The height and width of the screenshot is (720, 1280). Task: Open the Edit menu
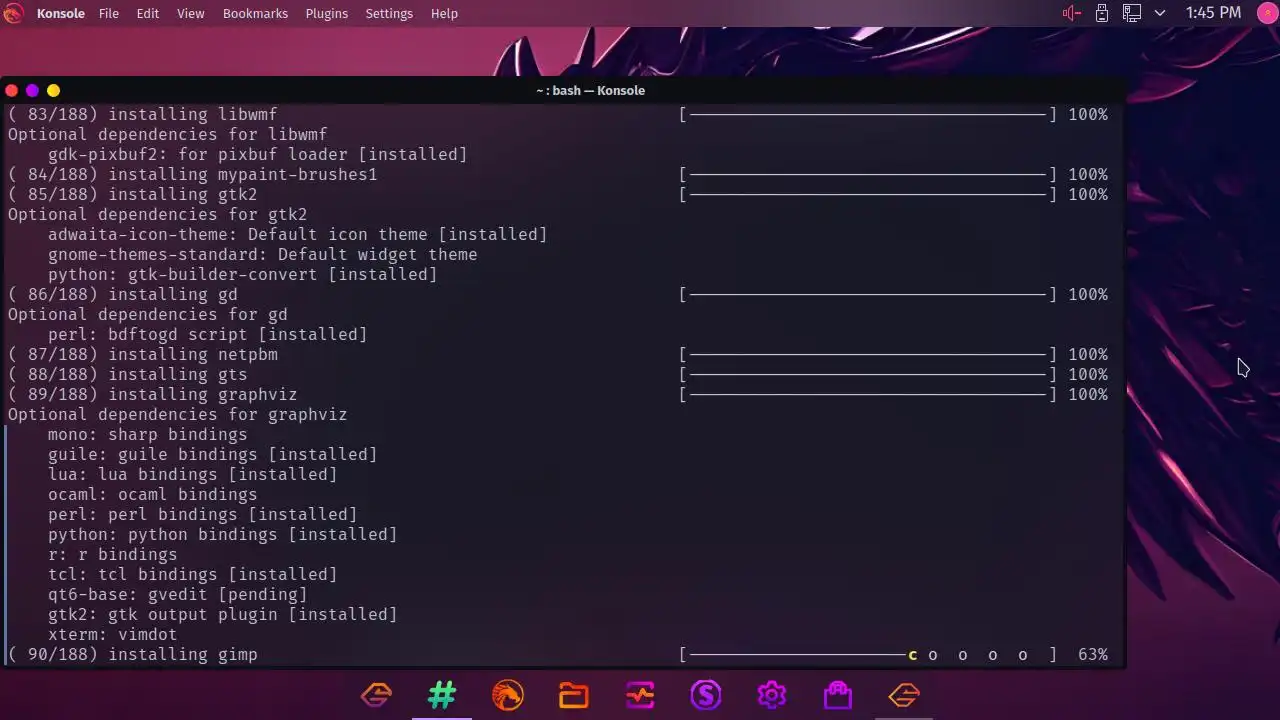point(148,13)
